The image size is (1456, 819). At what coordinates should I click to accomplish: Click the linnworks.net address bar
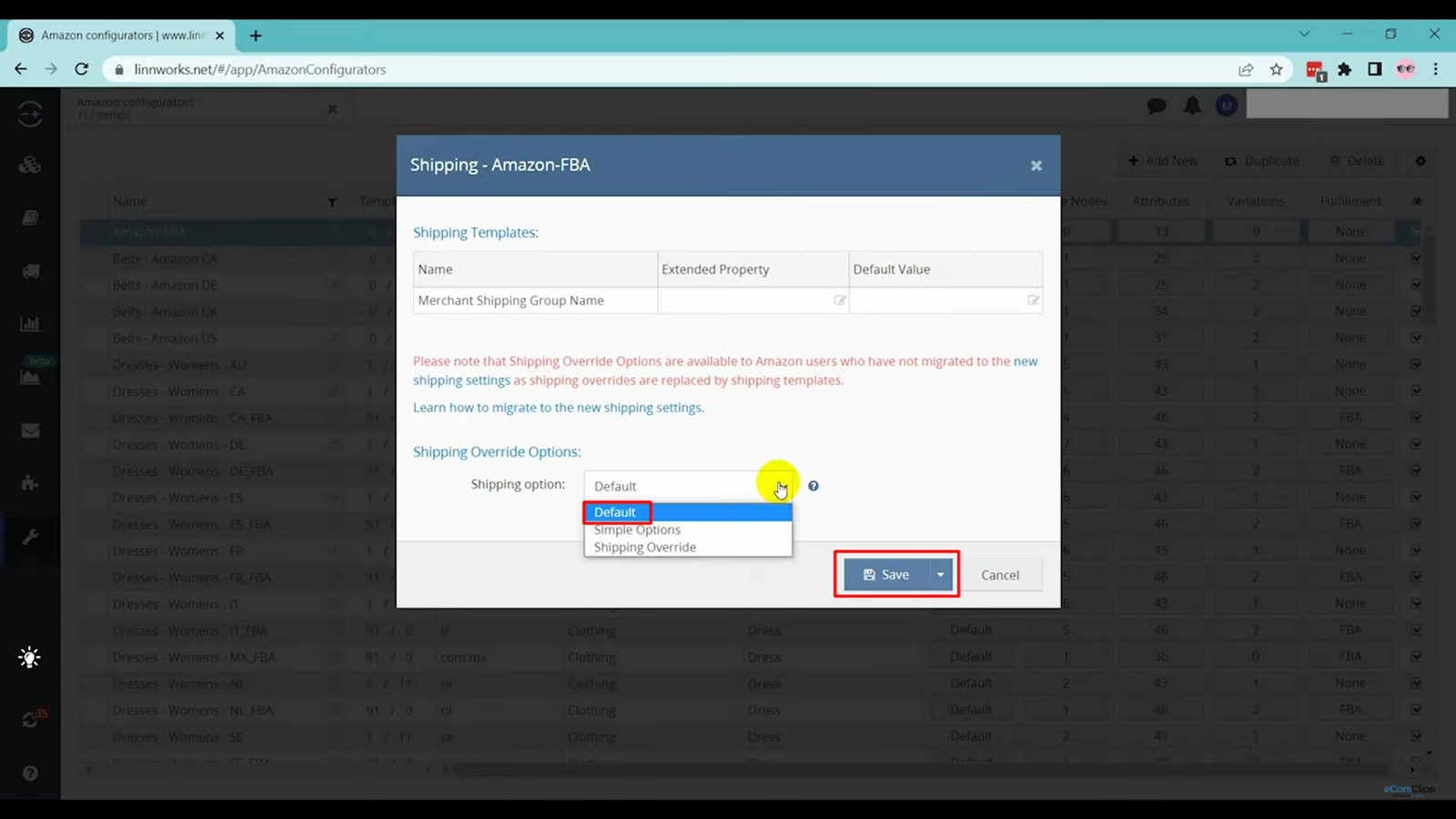click(673, 69)
